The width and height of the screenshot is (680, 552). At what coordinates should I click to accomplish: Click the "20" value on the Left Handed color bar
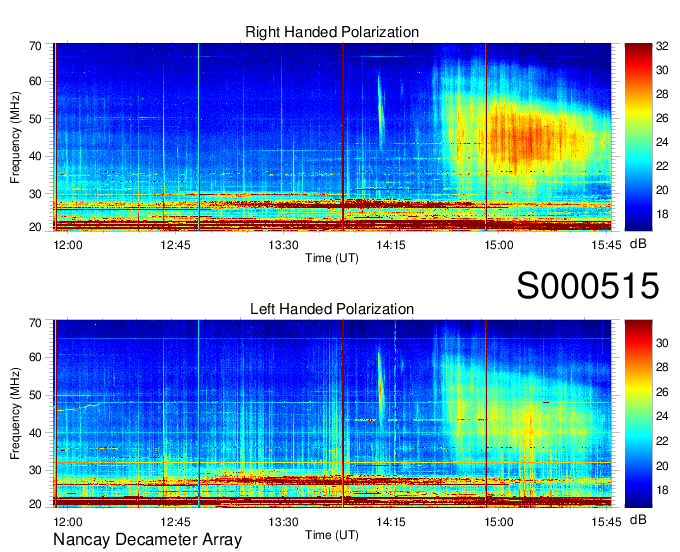point(662,466)
